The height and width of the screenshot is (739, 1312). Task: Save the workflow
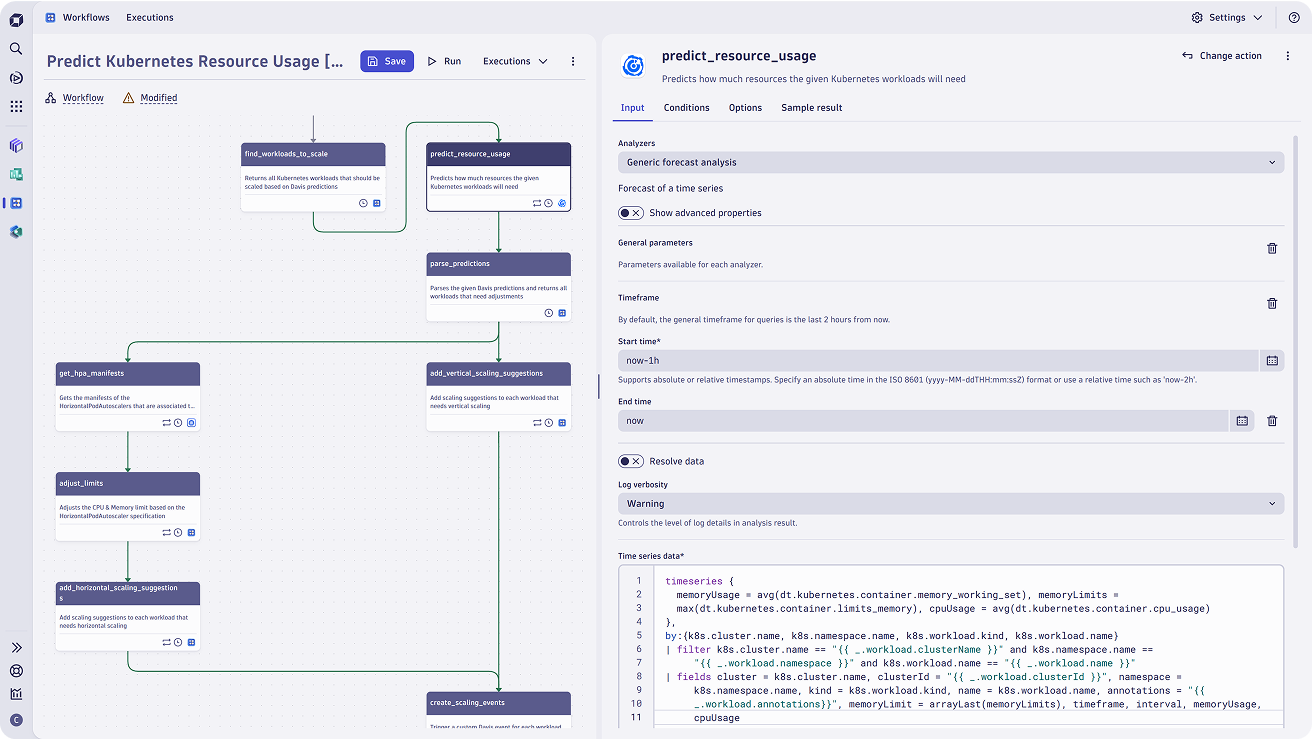click(x=386, y=61)
